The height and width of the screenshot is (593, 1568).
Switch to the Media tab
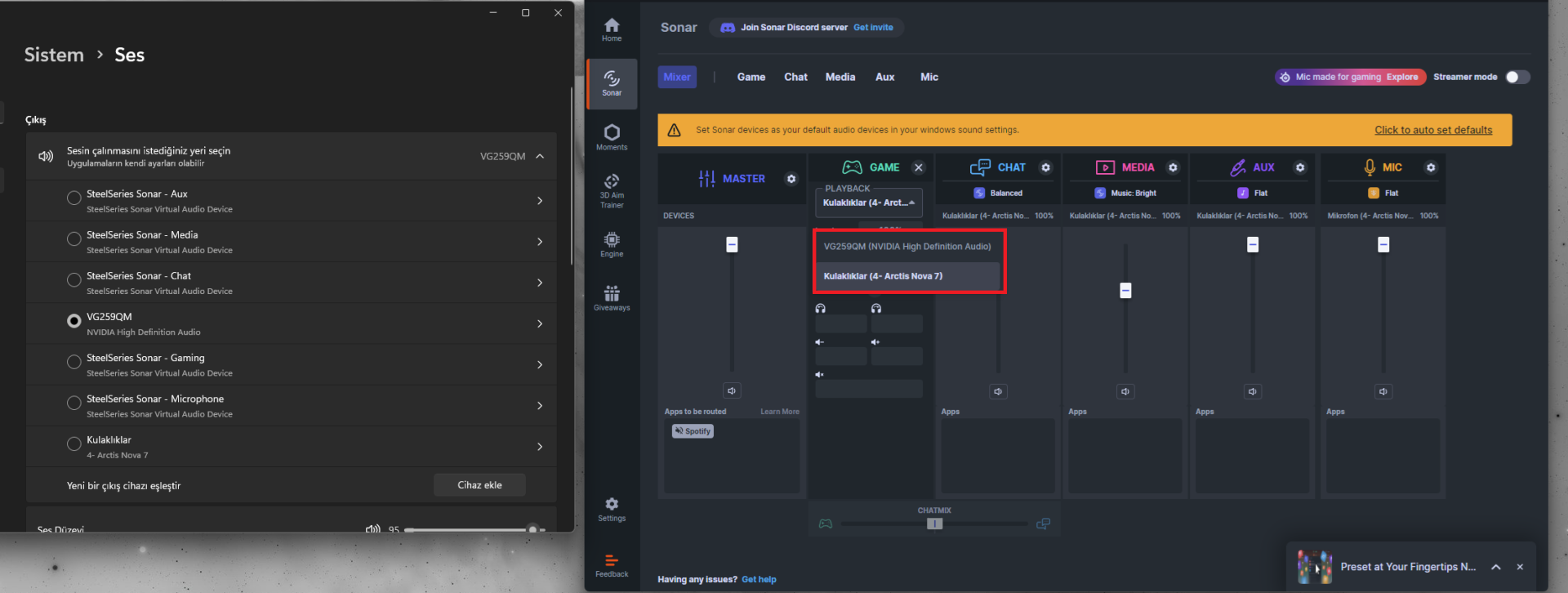click(840, 77)
